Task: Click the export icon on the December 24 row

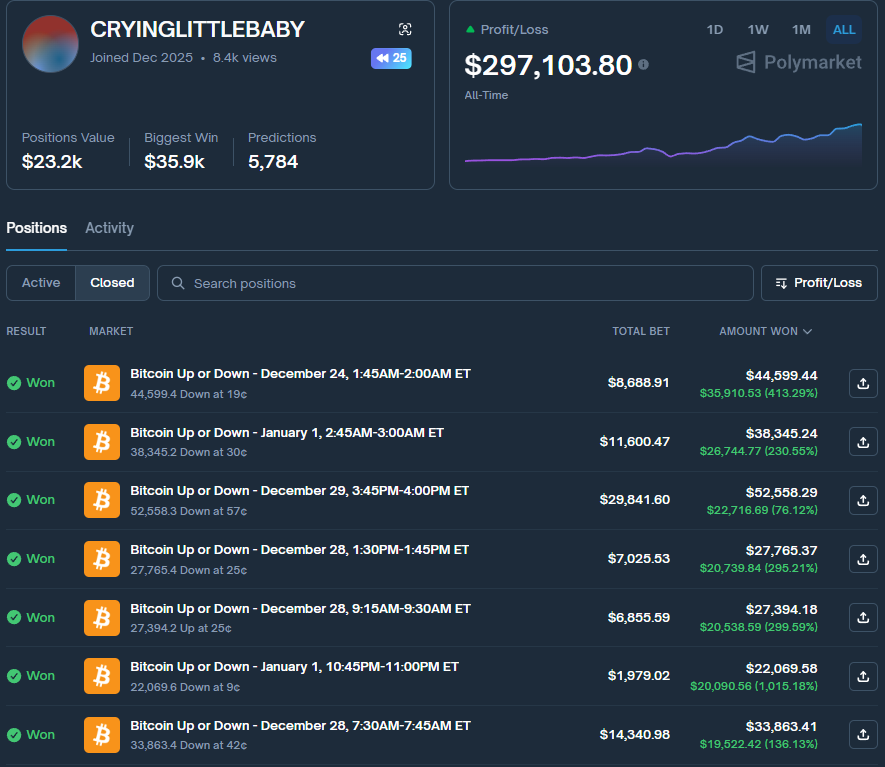Action: (x=862, y=383)
